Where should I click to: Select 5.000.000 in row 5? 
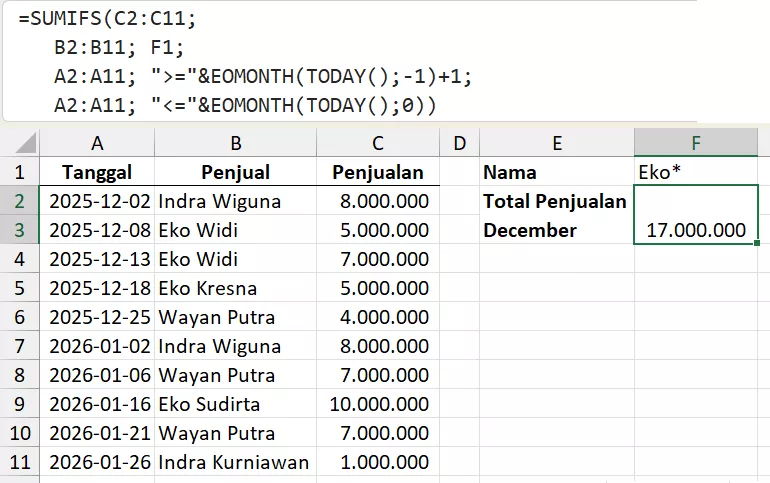coord(378,288)
